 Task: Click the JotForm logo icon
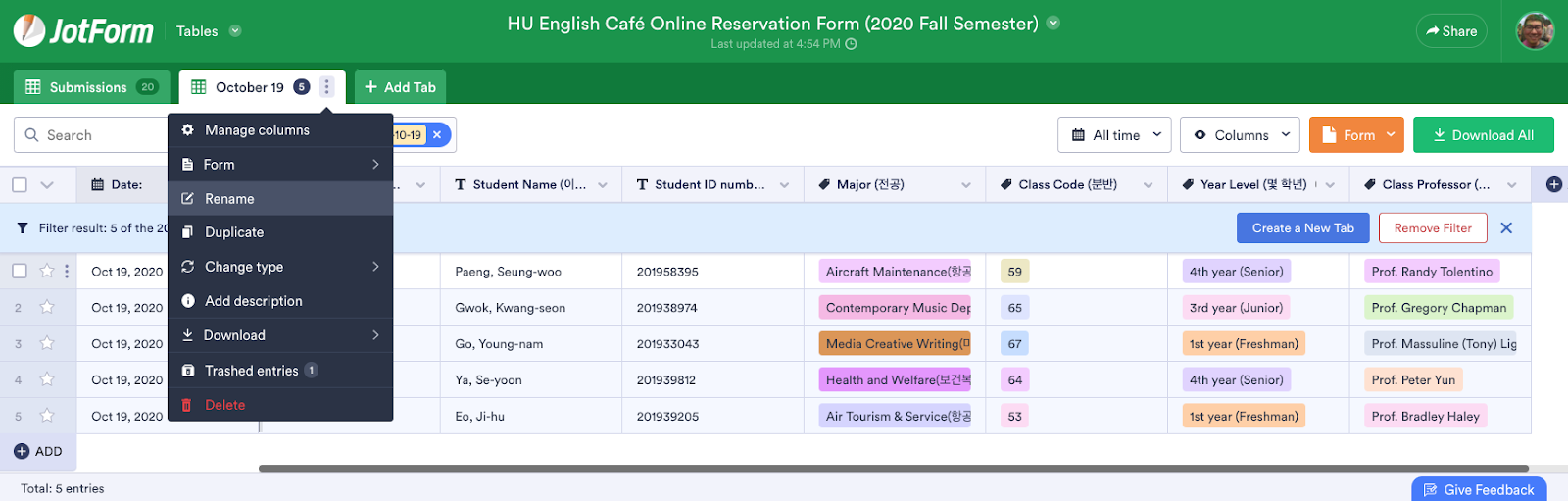(x=29, y=30)
